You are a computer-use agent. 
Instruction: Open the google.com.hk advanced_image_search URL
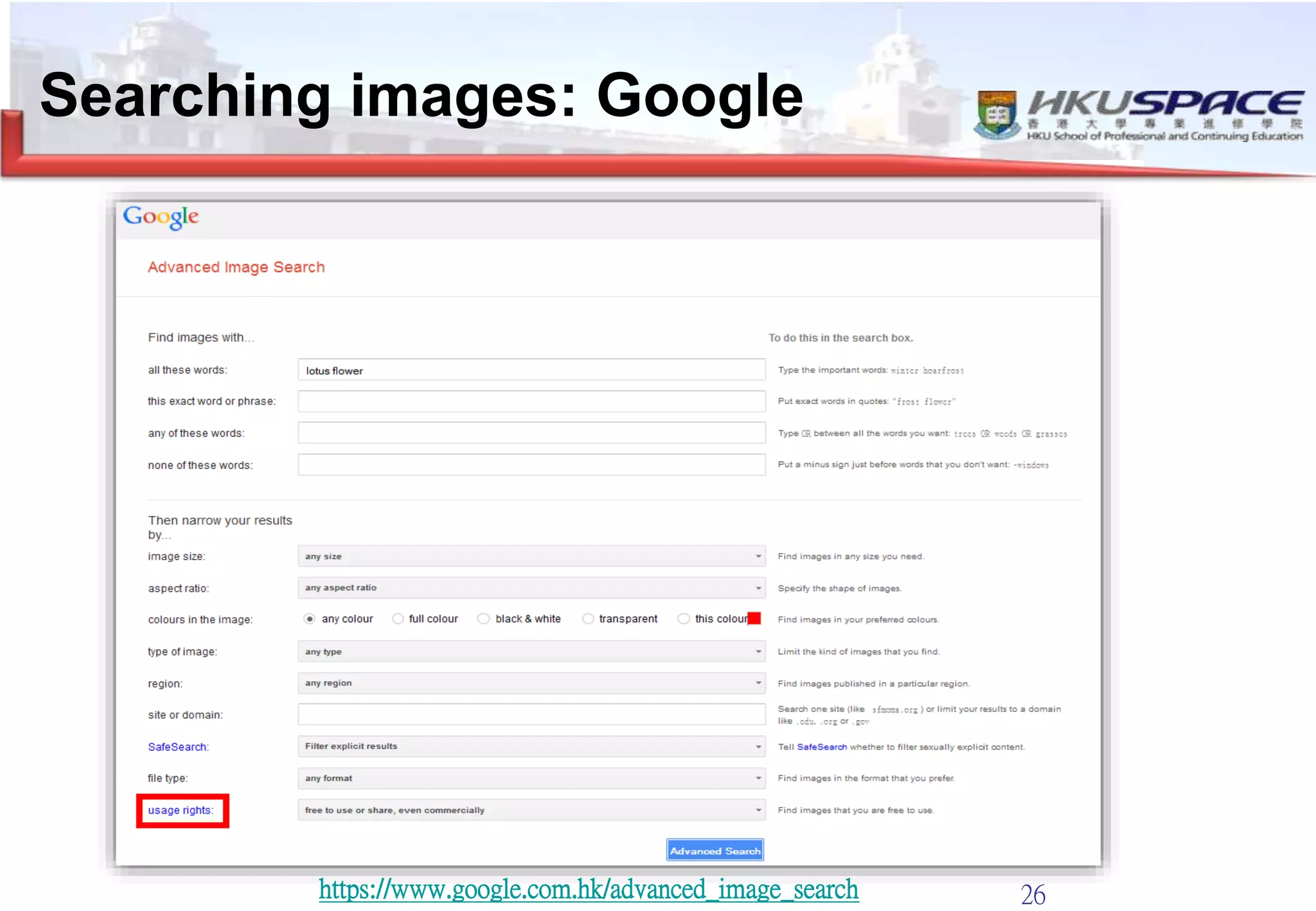tap(589, 890)
